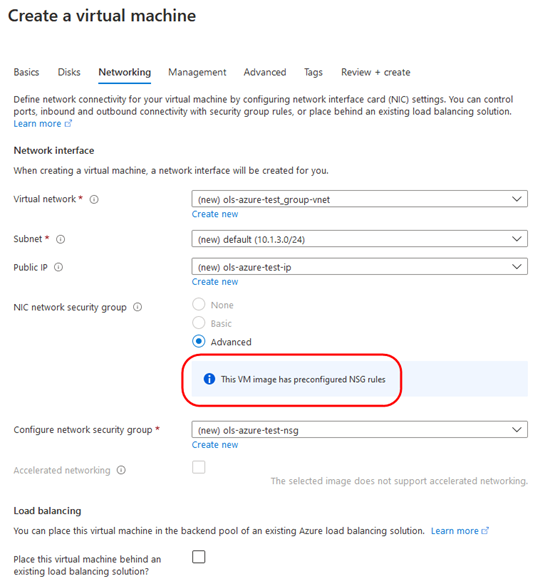The height and width of the screenshot is (586, 550).
Task: Select the Advanced radio button
Action: 198,341
